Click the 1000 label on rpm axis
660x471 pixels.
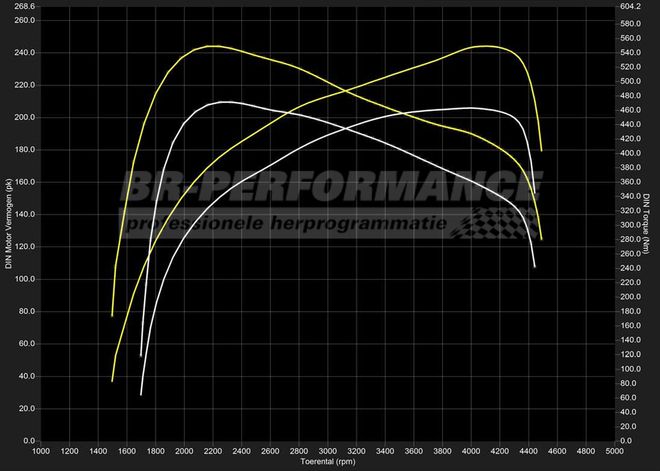click(x=41, y=451)
